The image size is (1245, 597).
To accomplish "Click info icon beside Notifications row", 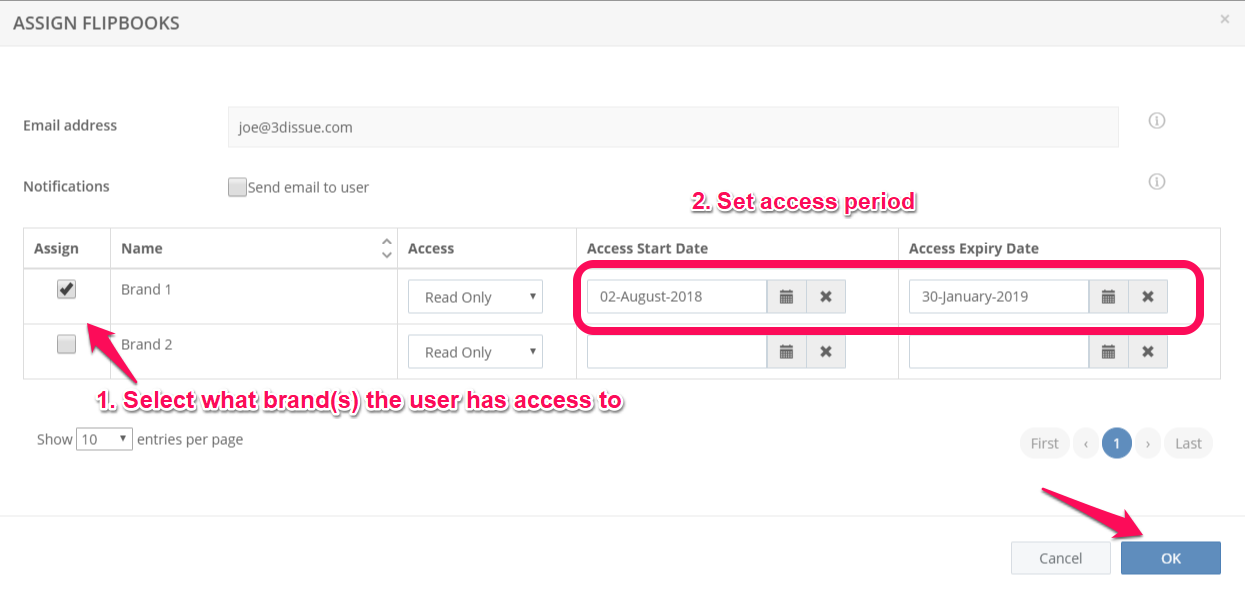I will [x=1157, y=182].
